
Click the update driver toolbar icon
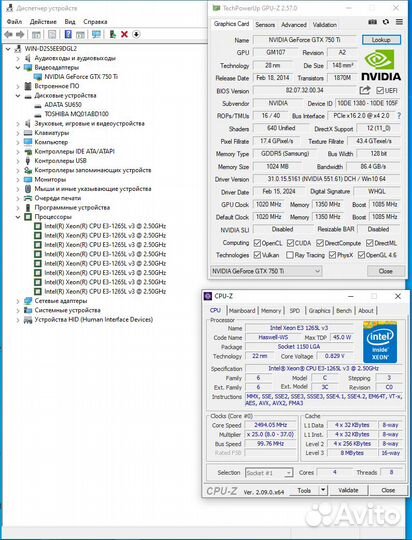pyautogui.click(x=113, y=34)
